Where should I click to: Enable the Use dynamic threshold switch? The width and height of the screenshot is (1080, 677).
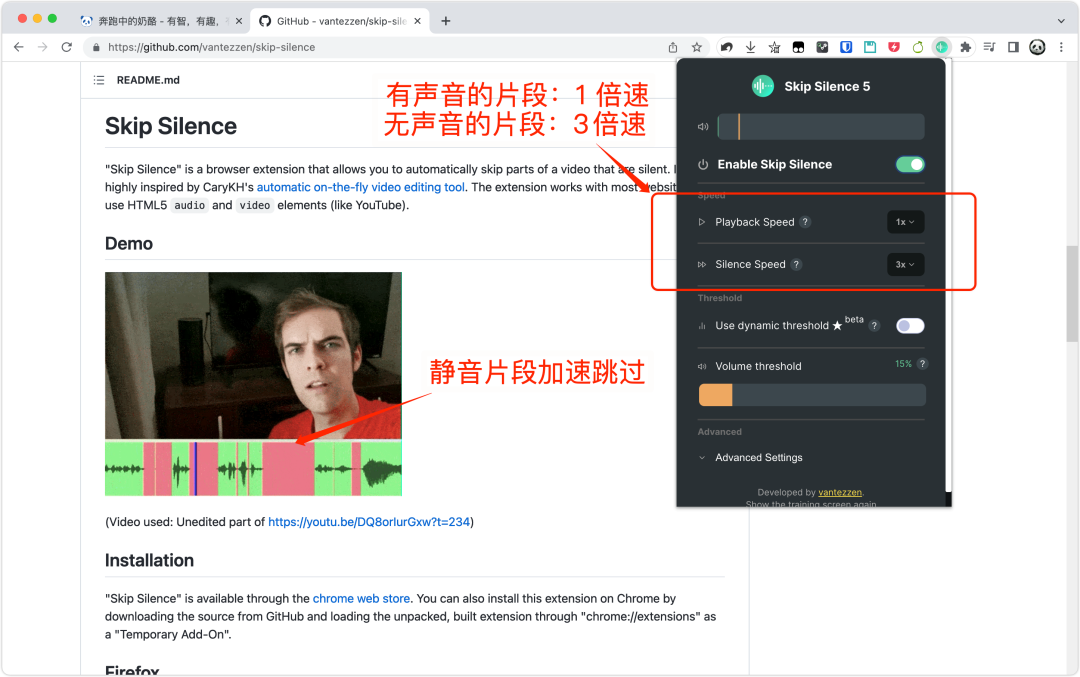tap(910, 326)
